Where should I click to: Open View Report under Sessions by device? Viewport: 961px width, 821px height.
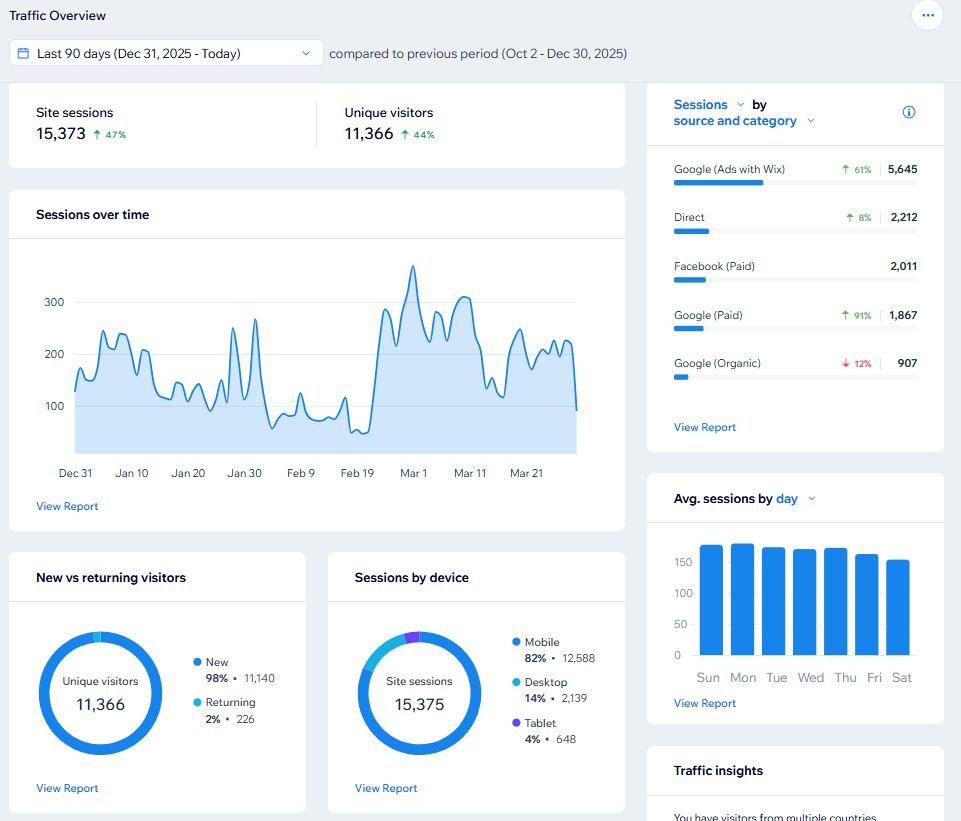[386, 788]
